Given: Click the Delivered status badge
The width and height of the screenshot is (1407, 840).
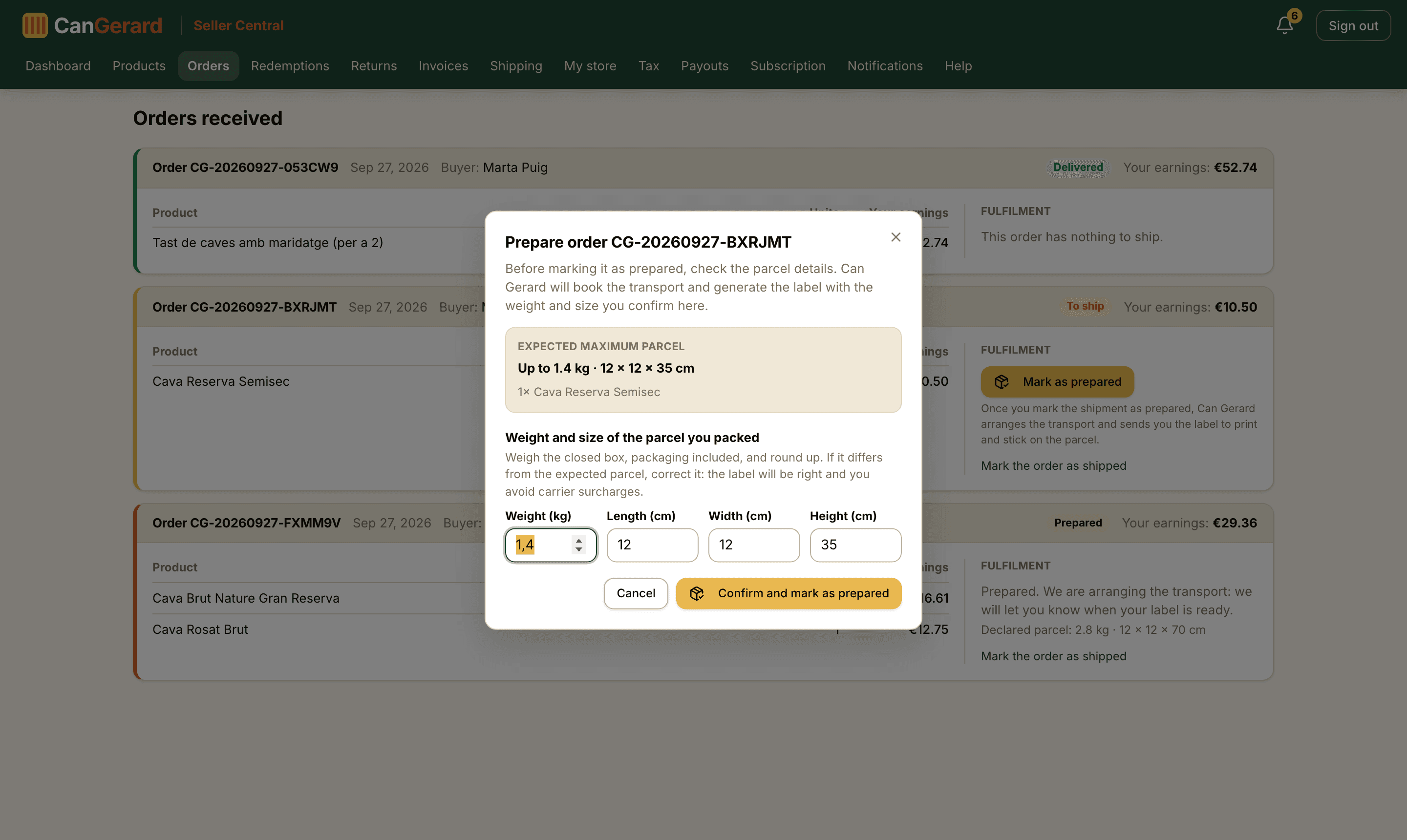Looking at the screenshot, I should (x=1078, y=168).
